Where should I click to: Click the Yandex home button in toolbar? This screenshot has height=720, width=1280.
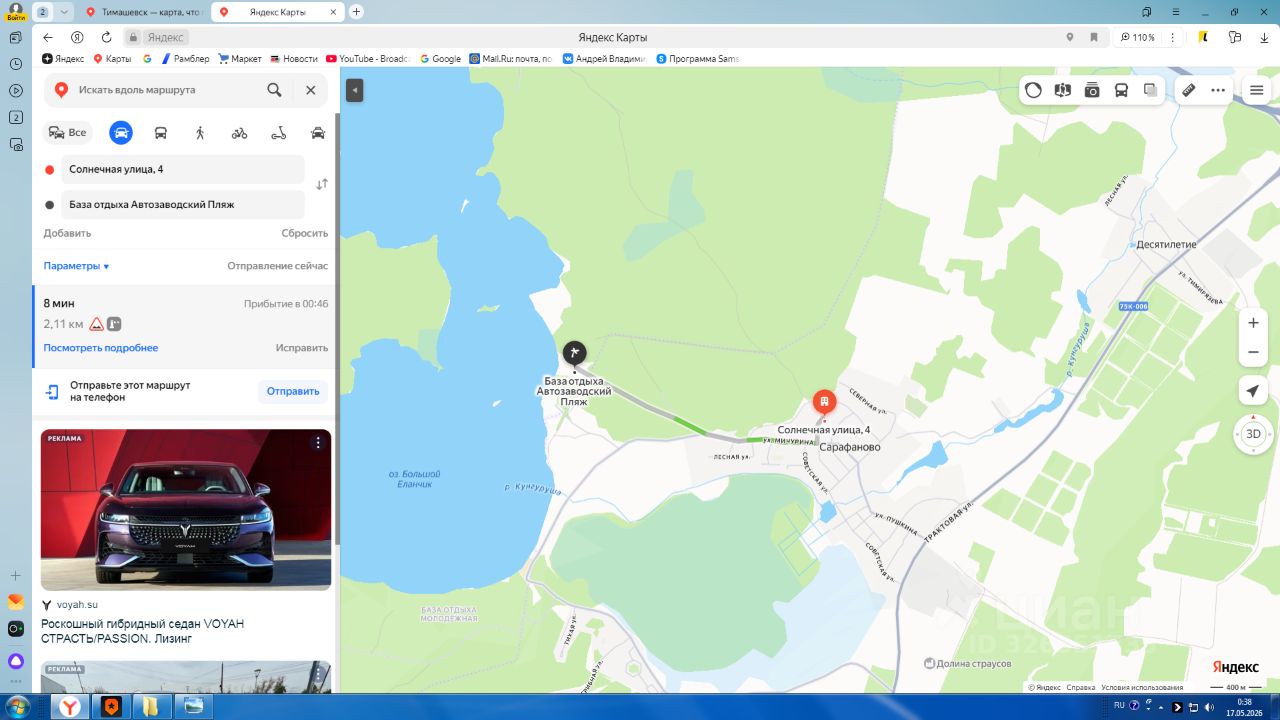pyautogui.click(x=77, y=37)
